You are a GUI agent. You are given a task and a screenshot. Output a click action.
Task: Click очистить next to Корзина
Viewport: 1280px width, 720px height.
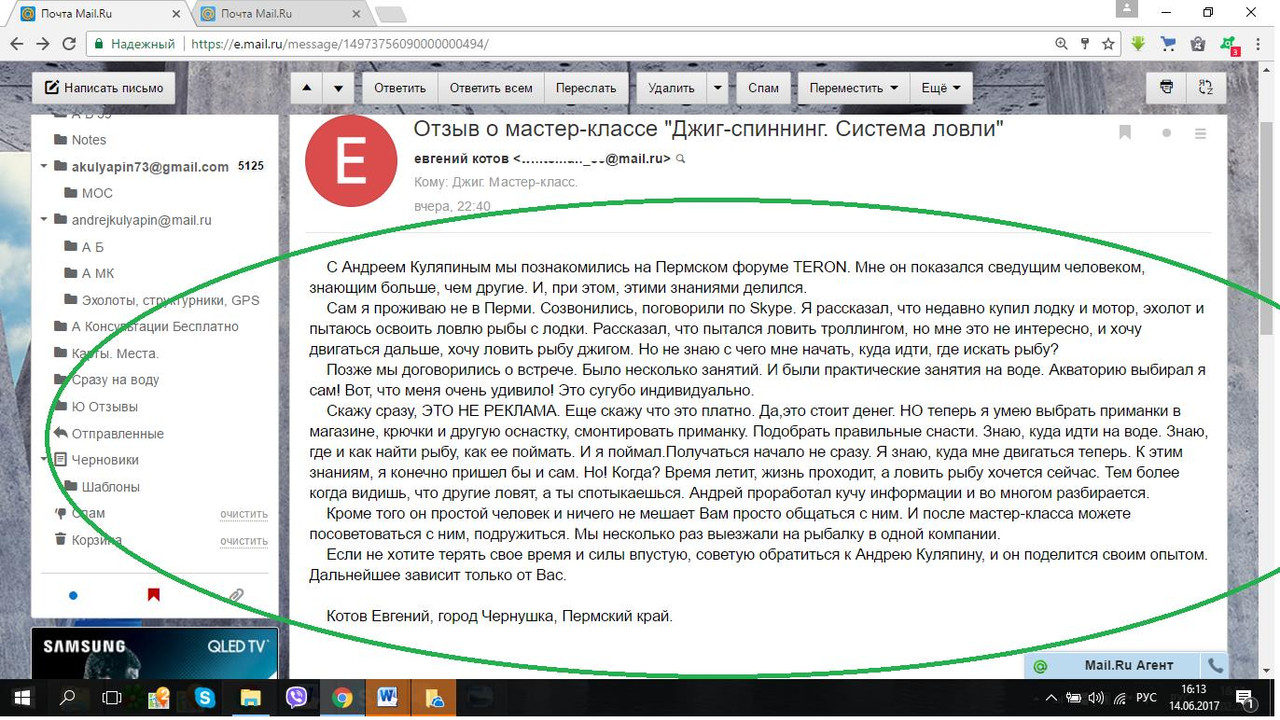[244, 540]
